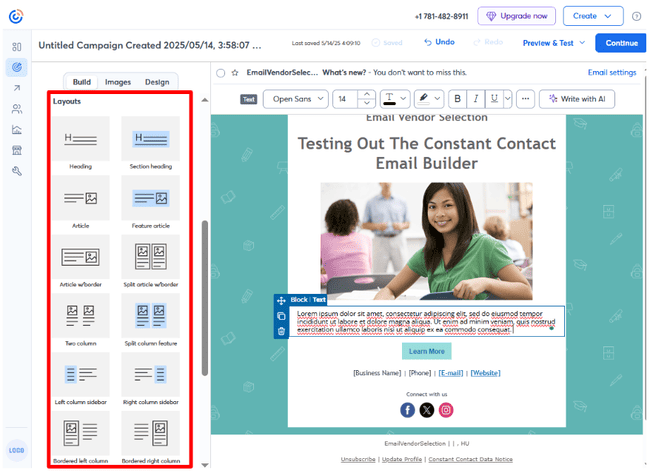Click the campaign title text
The width and height of the screenshot is (650, 473).
pyautogui.click(x=150, y=45)
